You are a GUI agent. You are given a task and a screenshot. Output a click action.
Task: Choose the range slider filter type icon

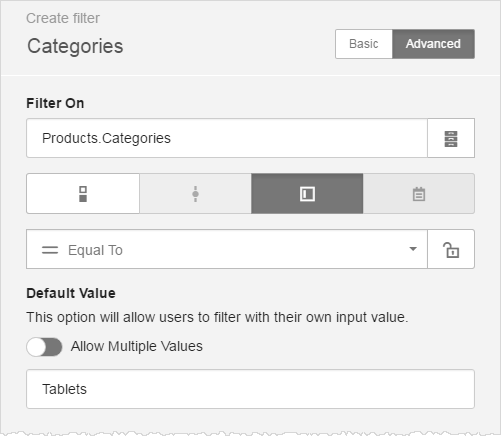coord(195,194)
